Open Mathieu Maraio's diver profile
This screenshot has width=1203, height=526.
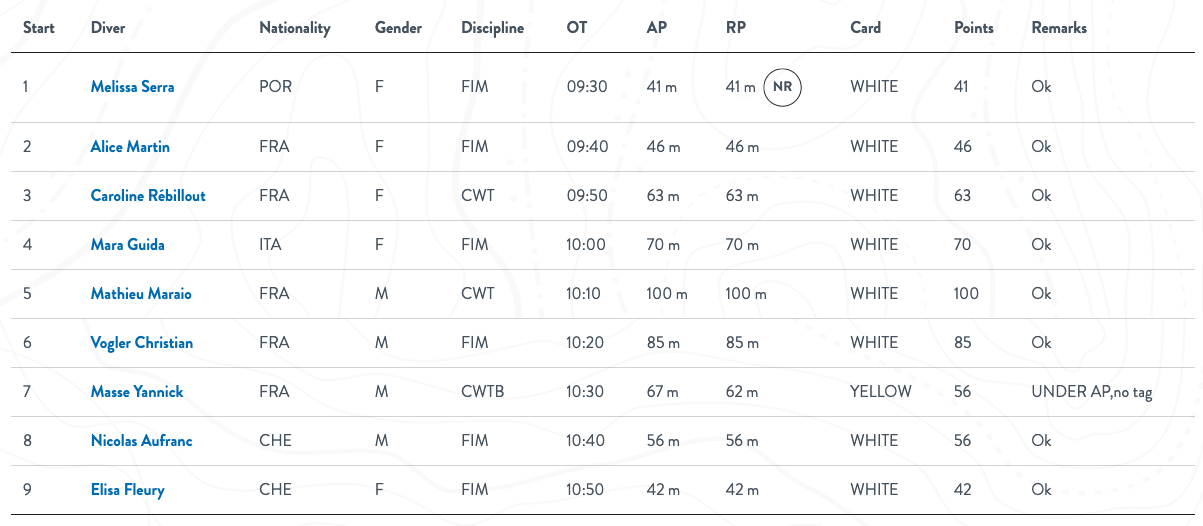tap(141, 294)
